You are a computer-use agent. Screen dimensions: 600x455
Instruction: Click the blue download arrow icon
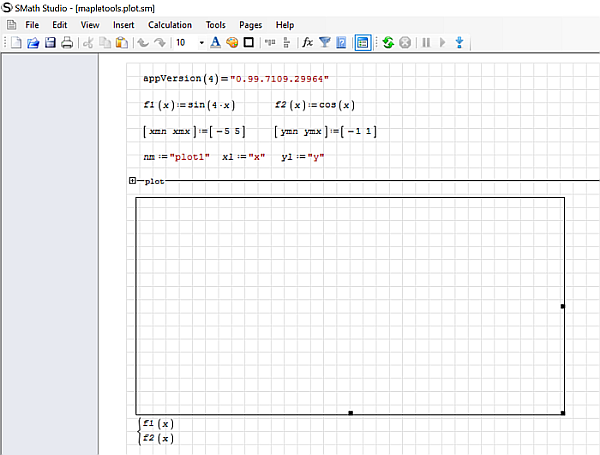coord(459,43)
